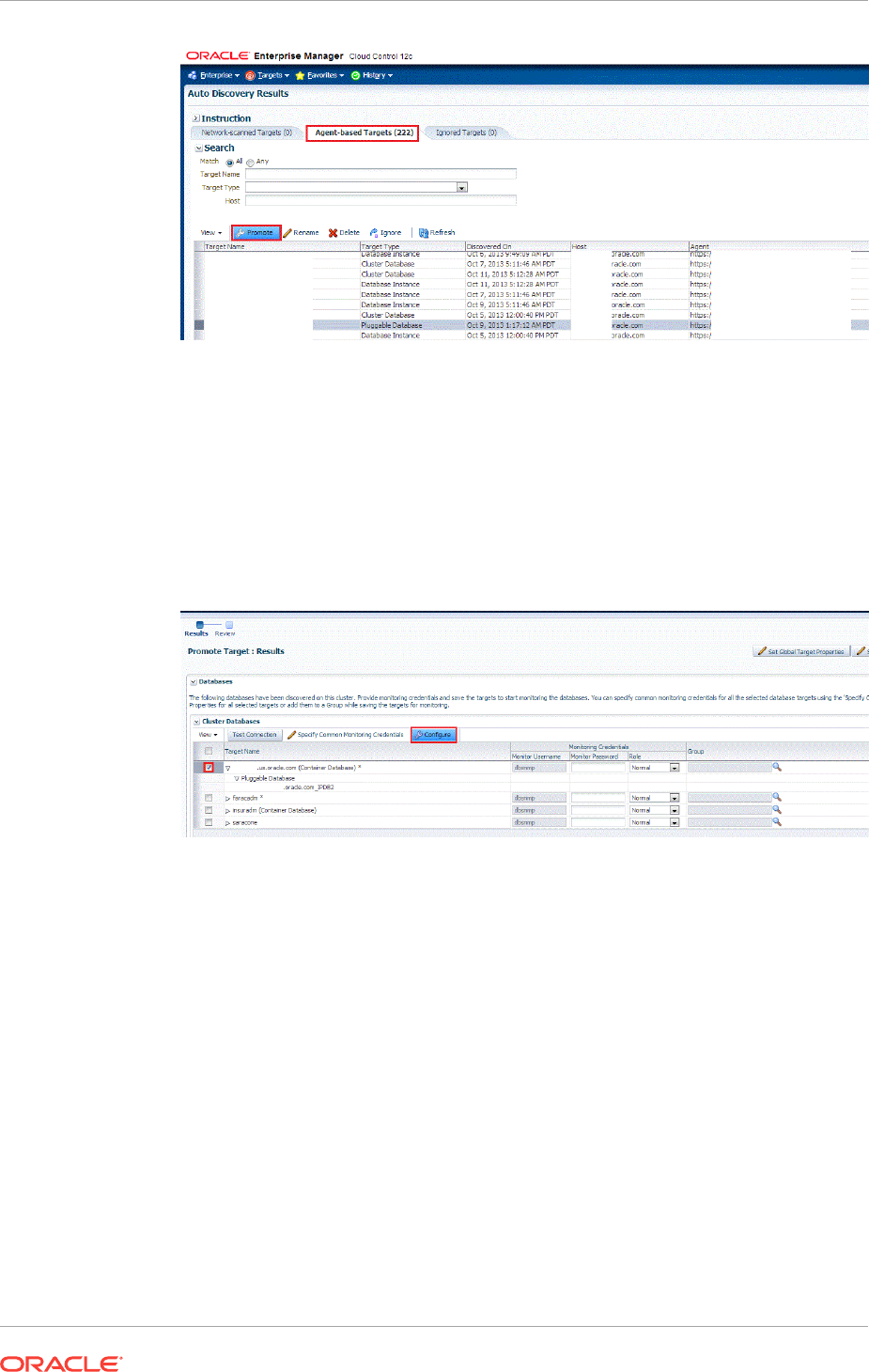
Task: Click the Target Type column header
Action: 412,246
